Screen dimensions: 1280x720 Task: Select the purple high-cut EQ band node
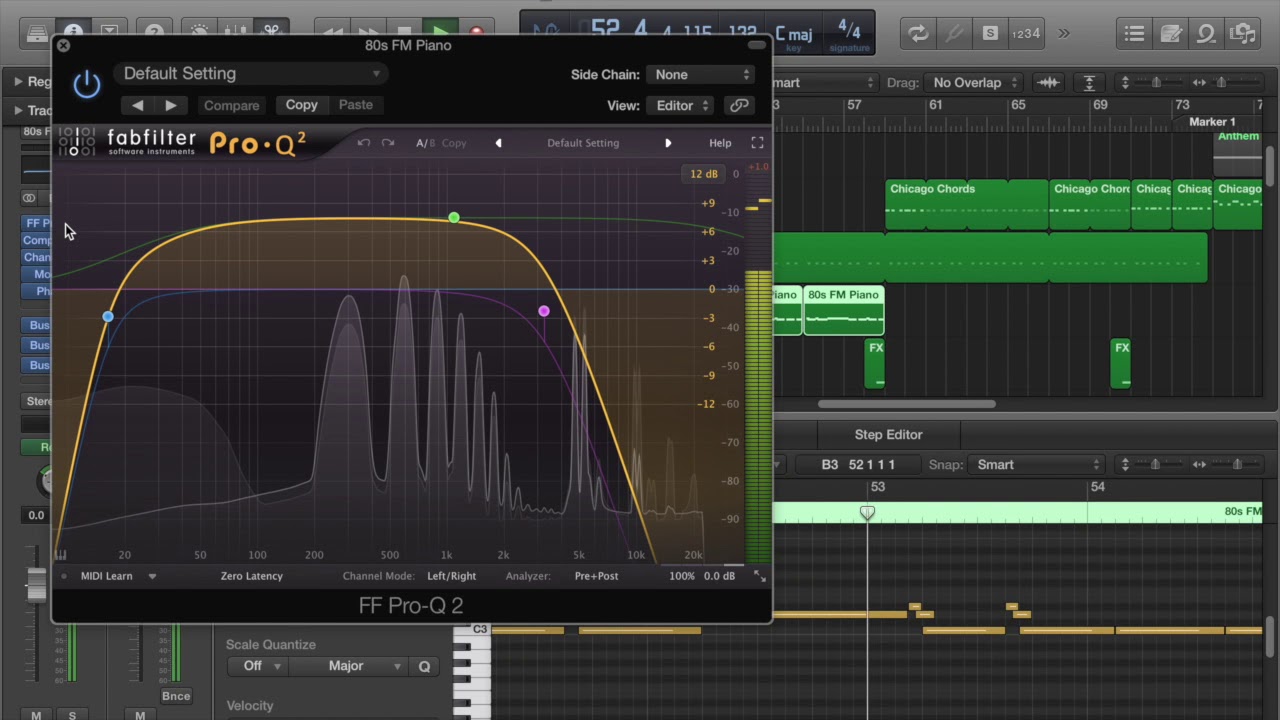[x=544, y=312]
